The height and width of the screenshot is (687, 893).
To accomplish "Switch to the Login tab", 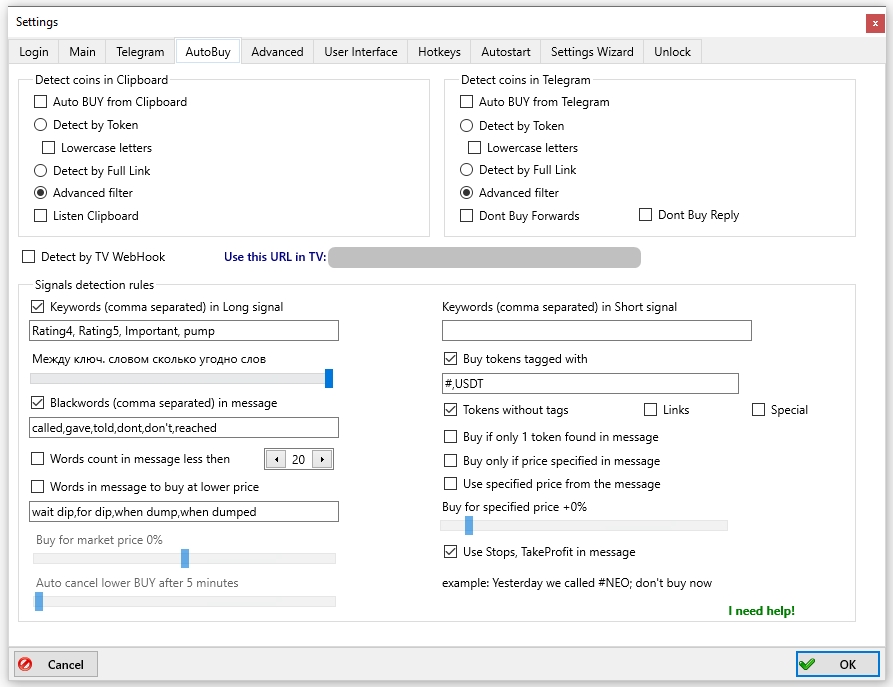I will [34, 52].
